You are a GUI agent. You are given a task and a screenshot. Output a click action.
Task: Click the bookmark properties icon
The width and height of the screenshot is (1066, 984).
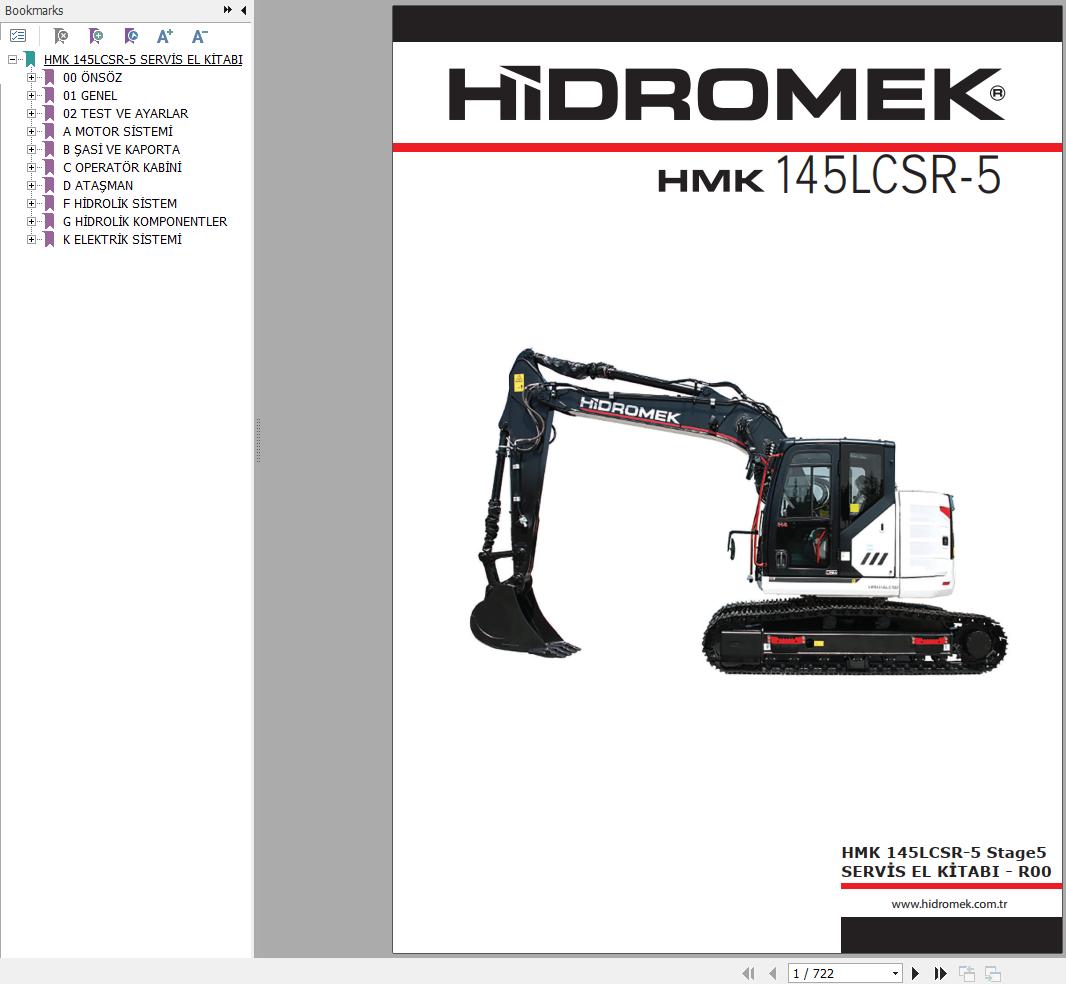click(131, 36)
